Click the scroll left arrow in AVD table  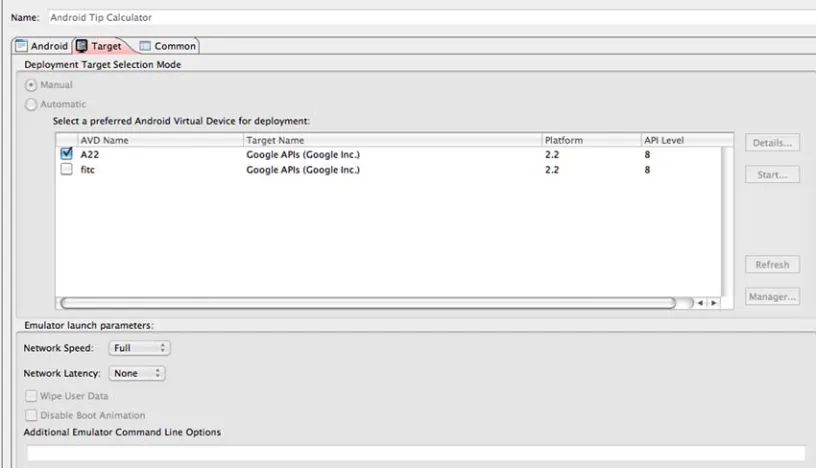[700, 303]
